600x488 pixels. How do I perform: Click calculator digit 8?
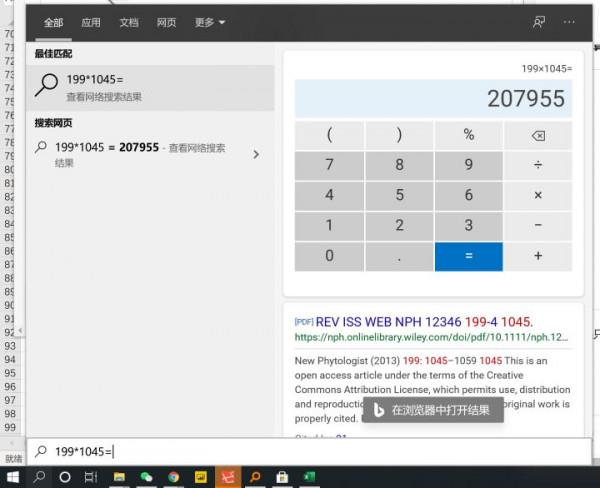click(399, 165)
